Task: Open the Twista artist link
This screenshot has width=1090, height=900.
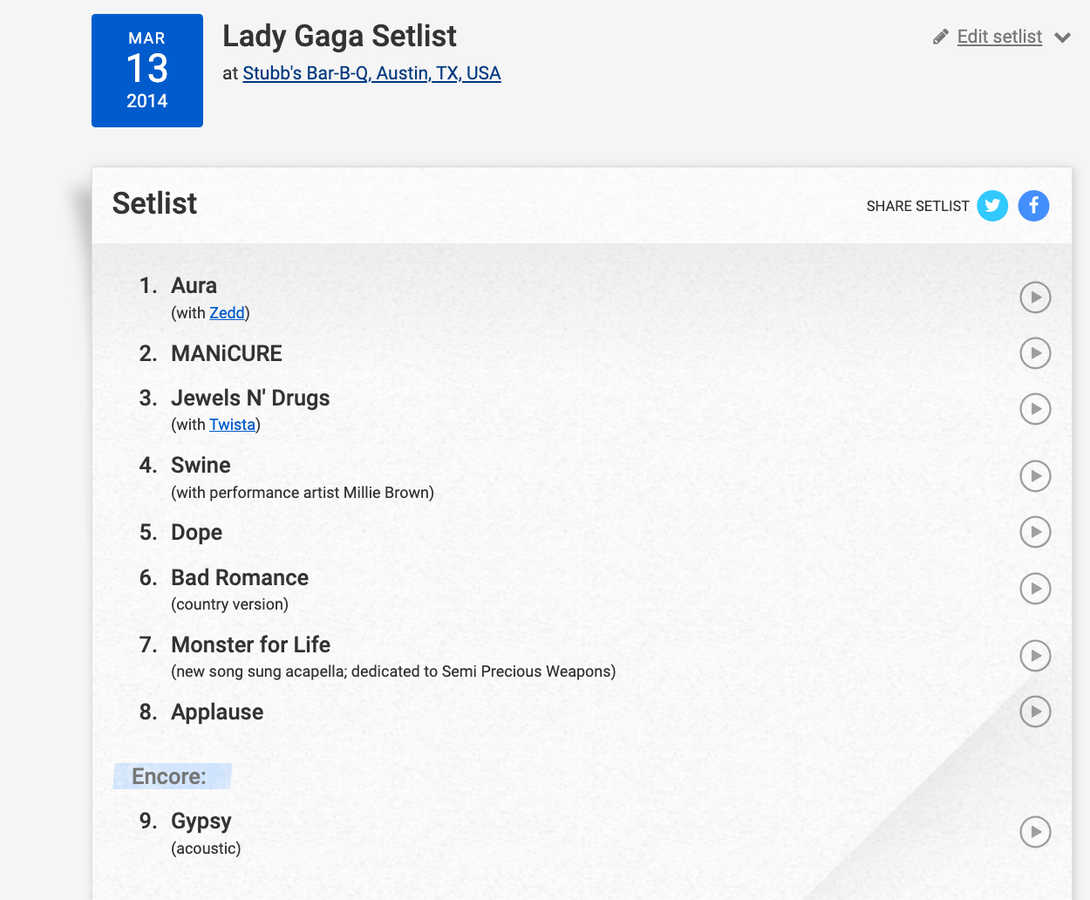Action: click(232, 425)
